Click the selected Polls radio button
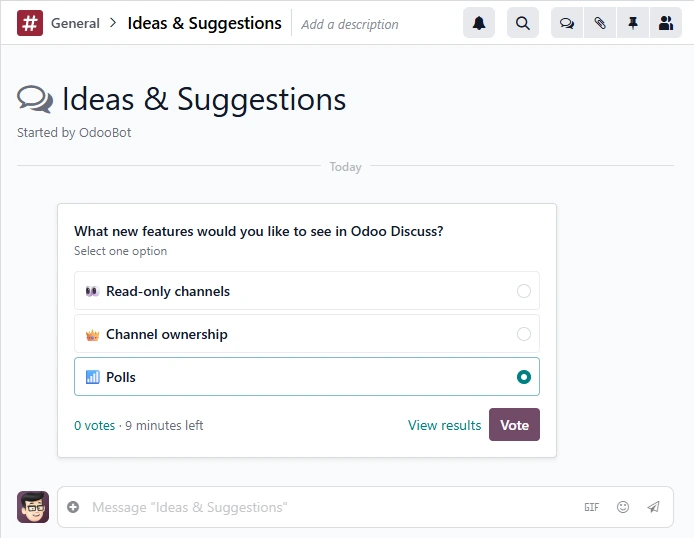 [x=524, y=377]
